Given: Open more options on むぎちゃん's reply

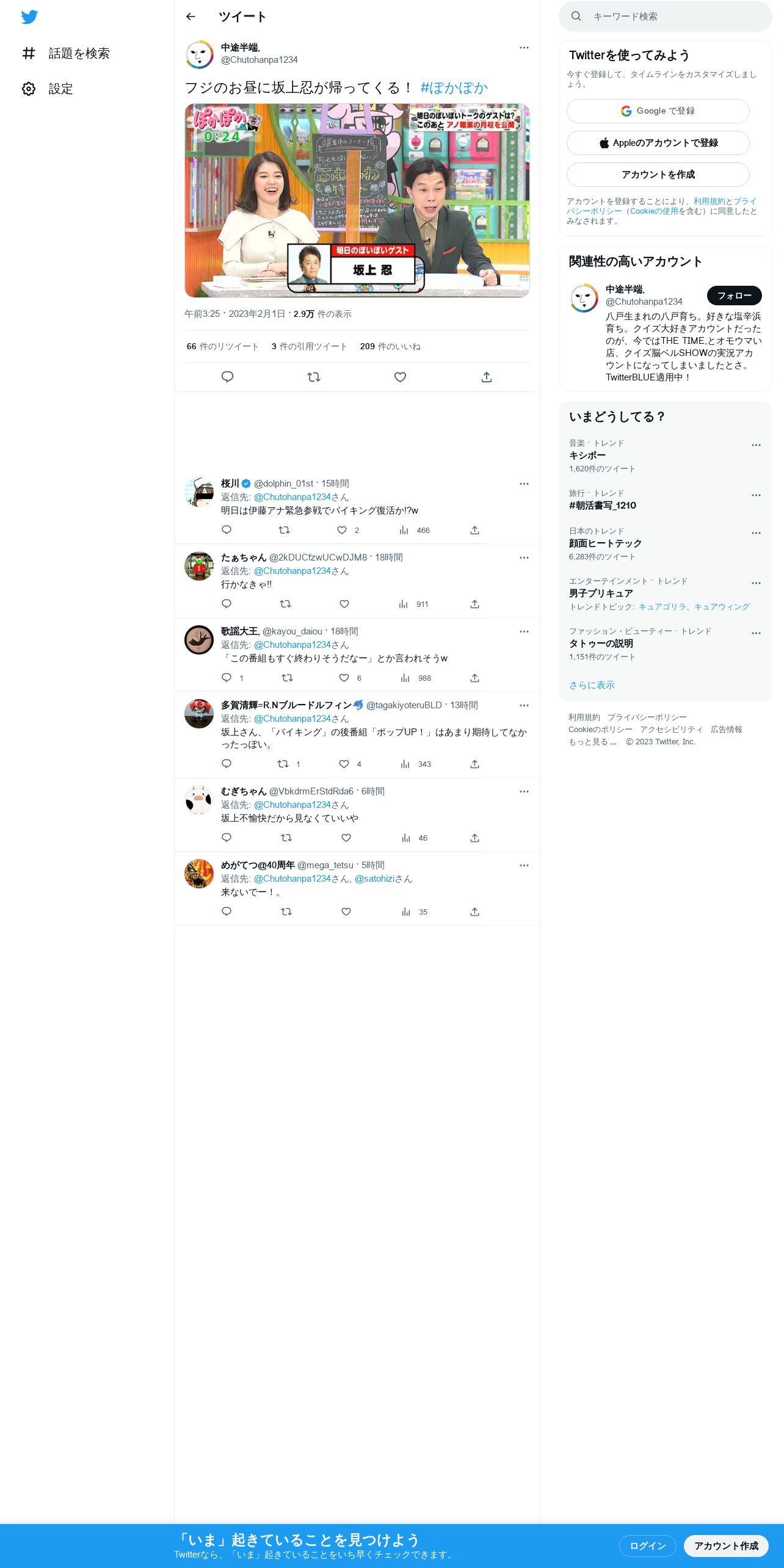Looking at the screenshot, I should point(524,791).
